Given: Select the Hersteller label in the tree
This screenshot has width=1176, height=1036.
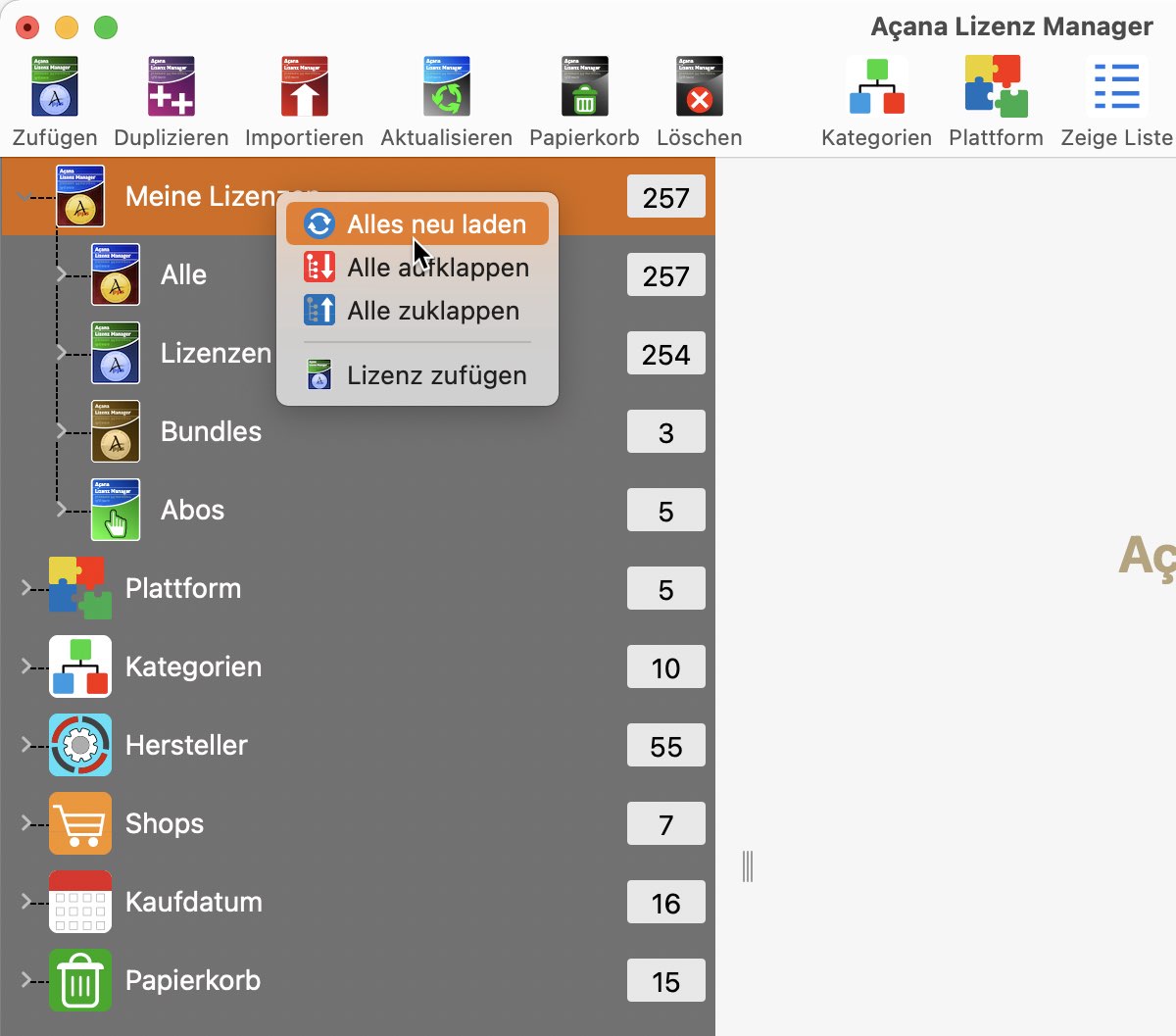Looking at the screenshot, I should tap(186, 745).
